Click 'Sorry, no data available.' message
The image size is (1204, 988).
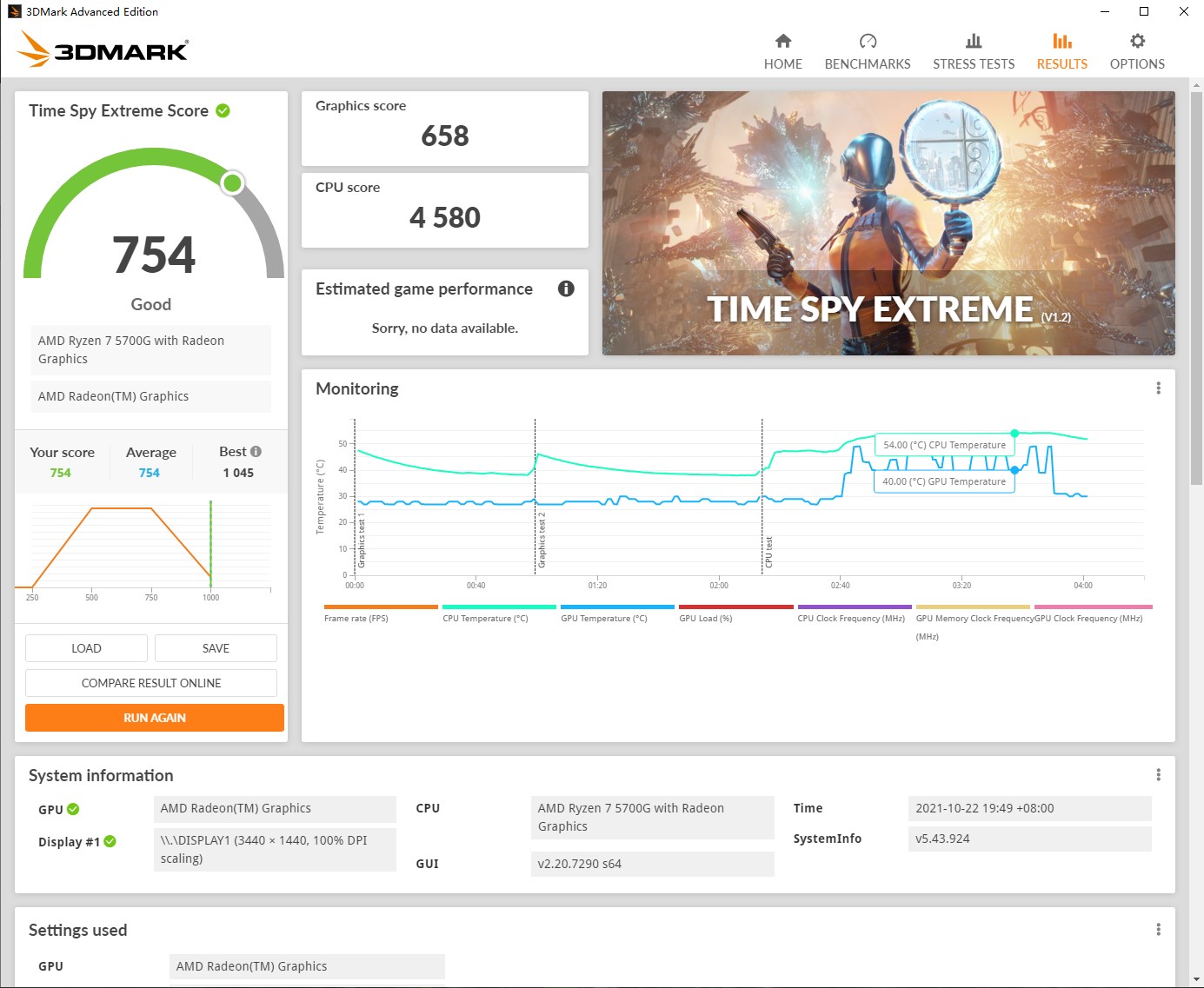click(445, 328)
